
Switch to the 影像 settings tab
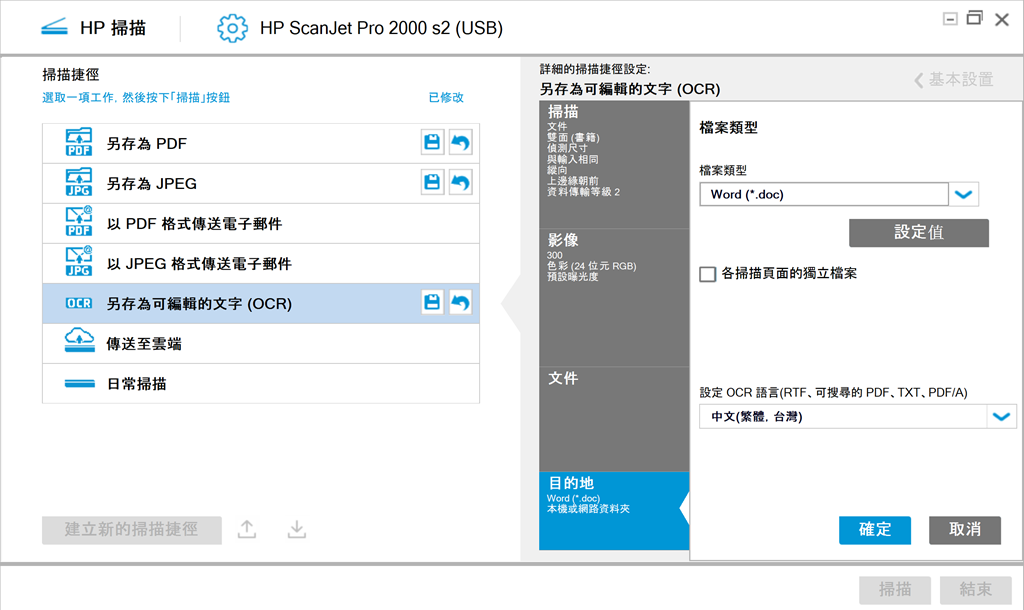(613, 257)
